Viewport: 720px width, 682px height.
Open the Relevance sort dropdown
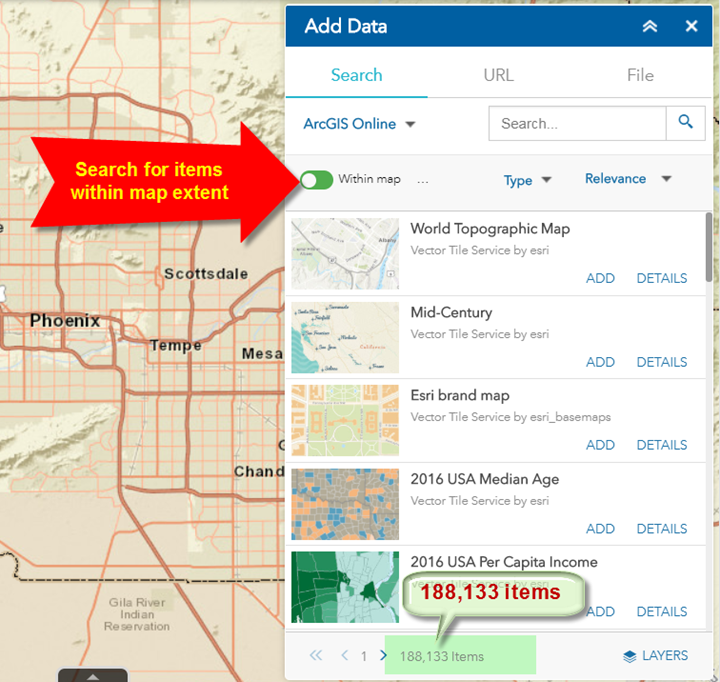pyautogui.click(x=627, y=179)
